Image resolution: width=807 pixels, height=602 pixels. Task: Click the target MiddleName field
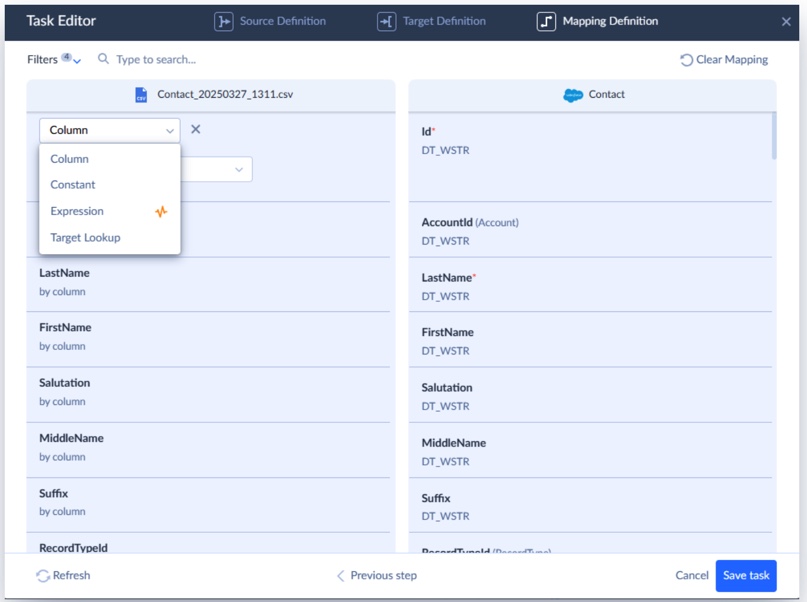(x=590, y=450)
